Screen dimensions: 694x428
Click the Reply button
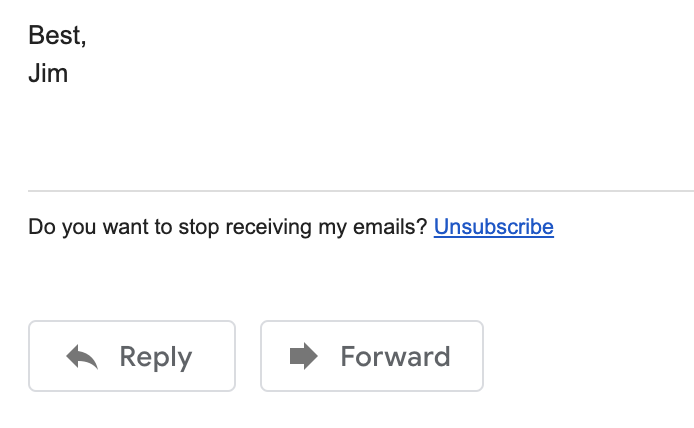coord(132,356)
